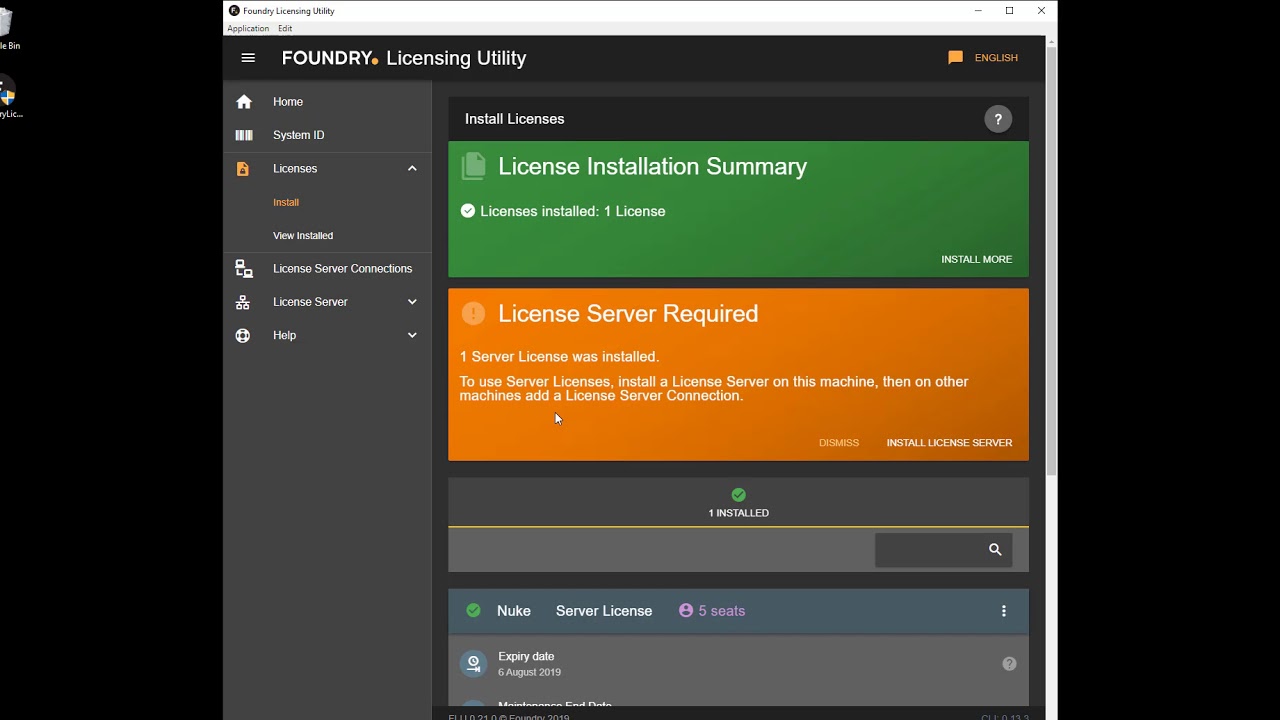Open the Install Licenses help question mark

coord(998,119)
